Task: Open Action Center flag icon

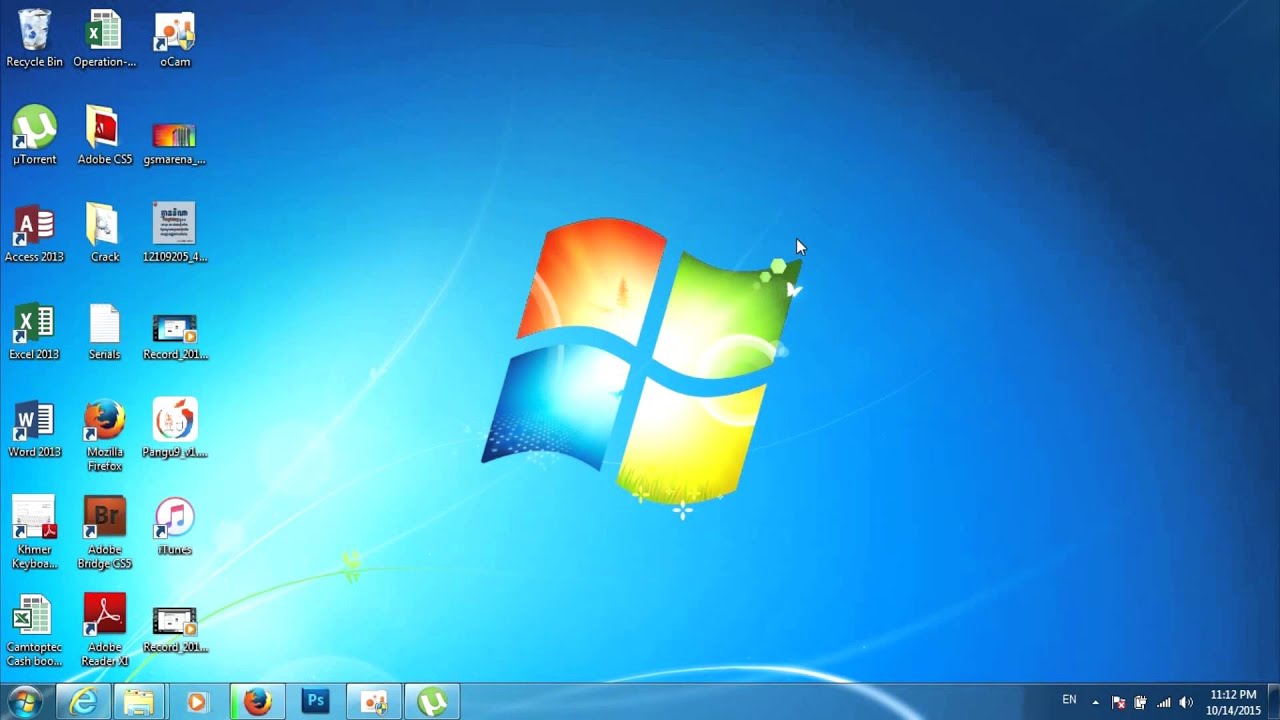Action: pos(1119,702)
